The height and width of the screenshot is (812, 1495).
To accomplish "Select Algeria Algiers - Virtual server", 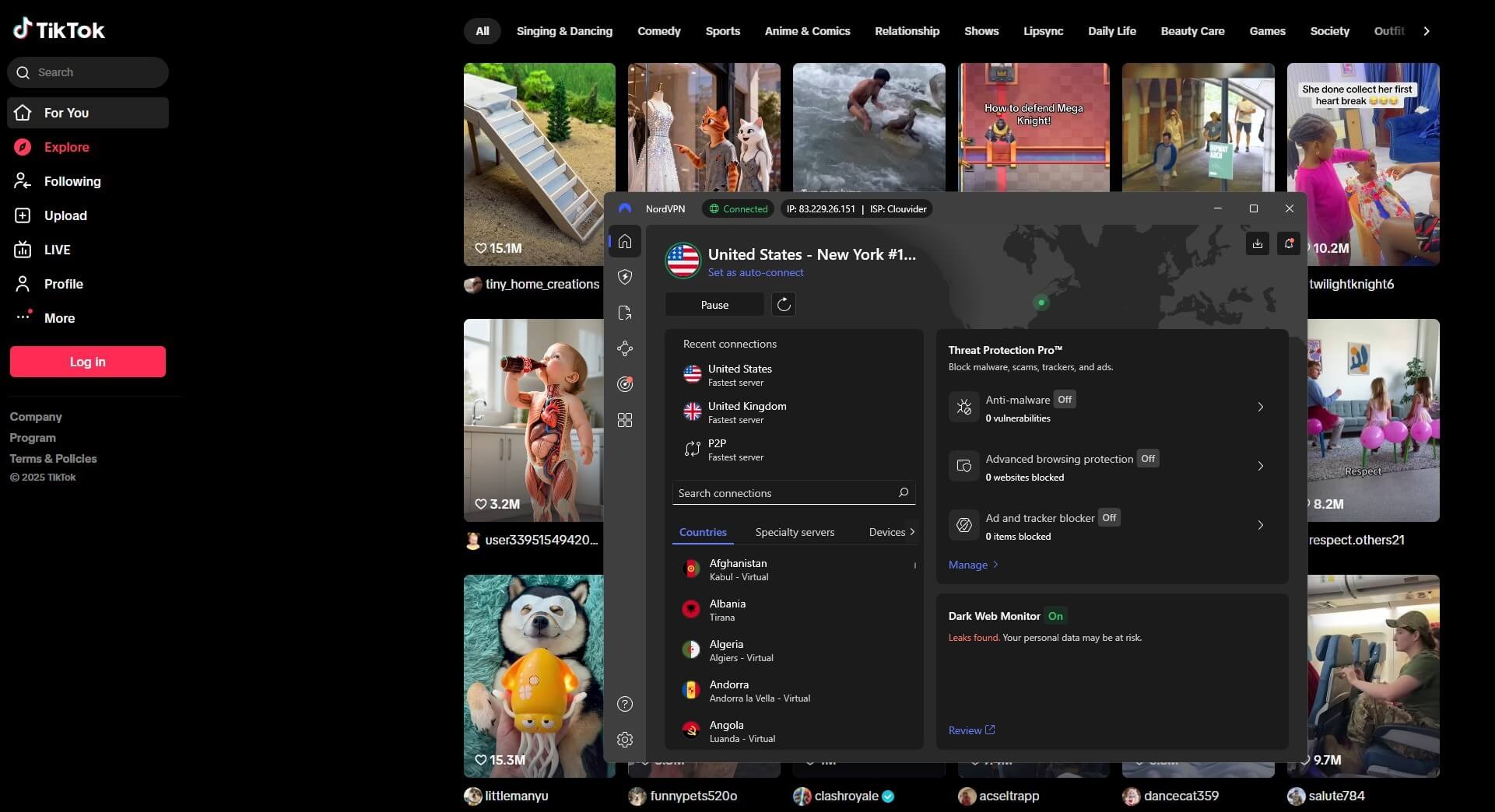I will tap(794, 650).
